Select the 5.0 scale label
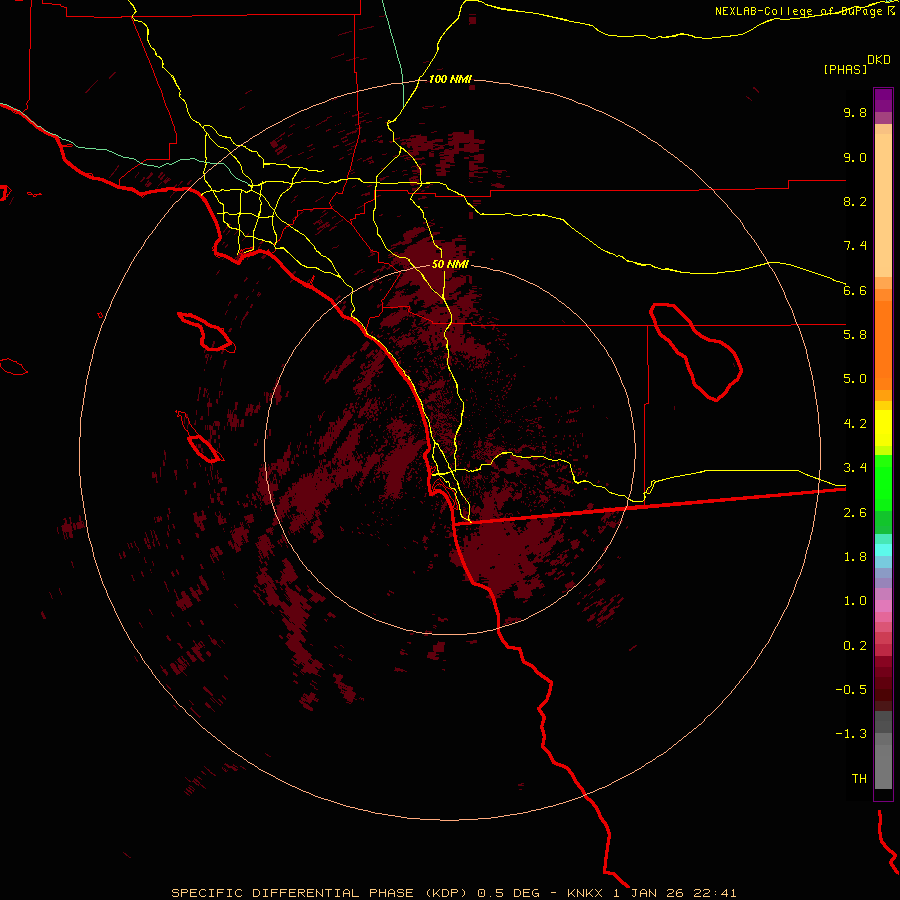Image resolution: width=900 pixels, height=900 pixels. point(855,379)
